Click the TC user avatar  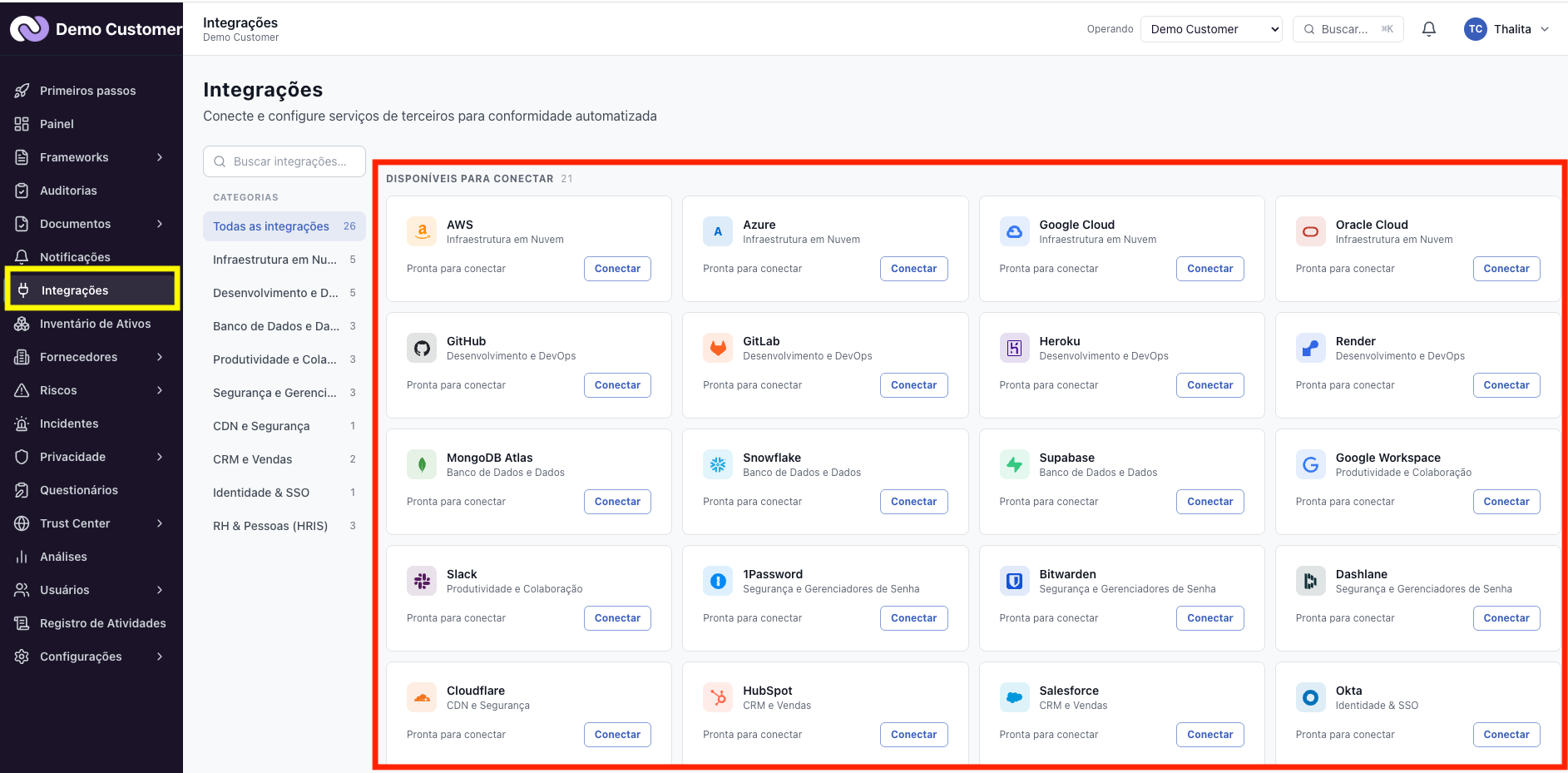point(1475,29)
